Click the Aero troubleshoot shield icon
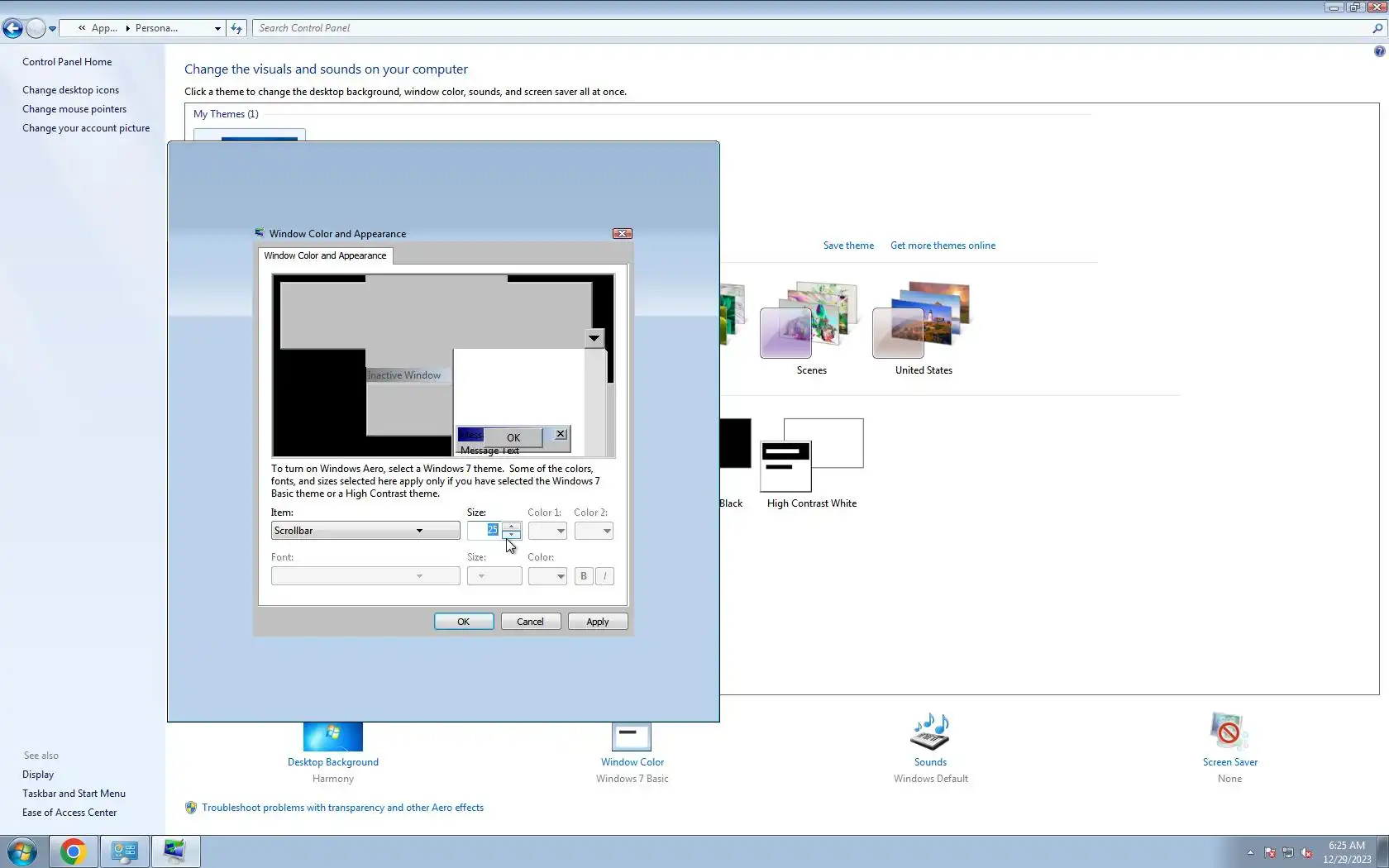 (191, 808)
